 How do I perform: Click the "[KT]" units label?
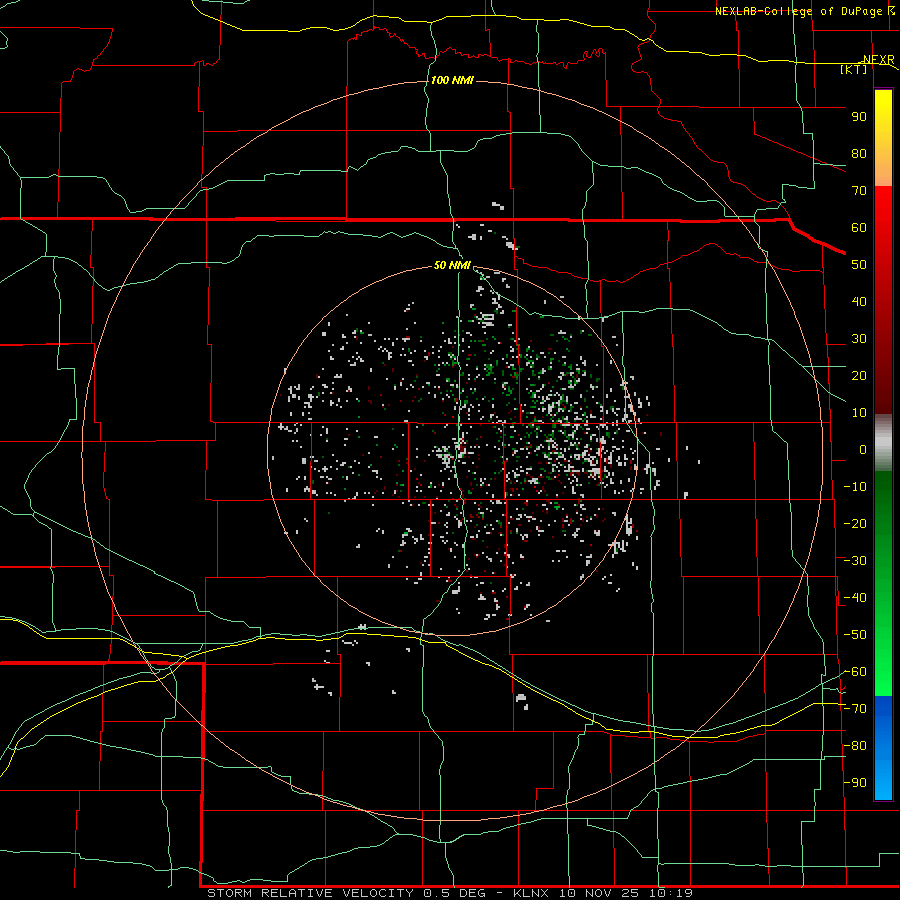(854, 69)
